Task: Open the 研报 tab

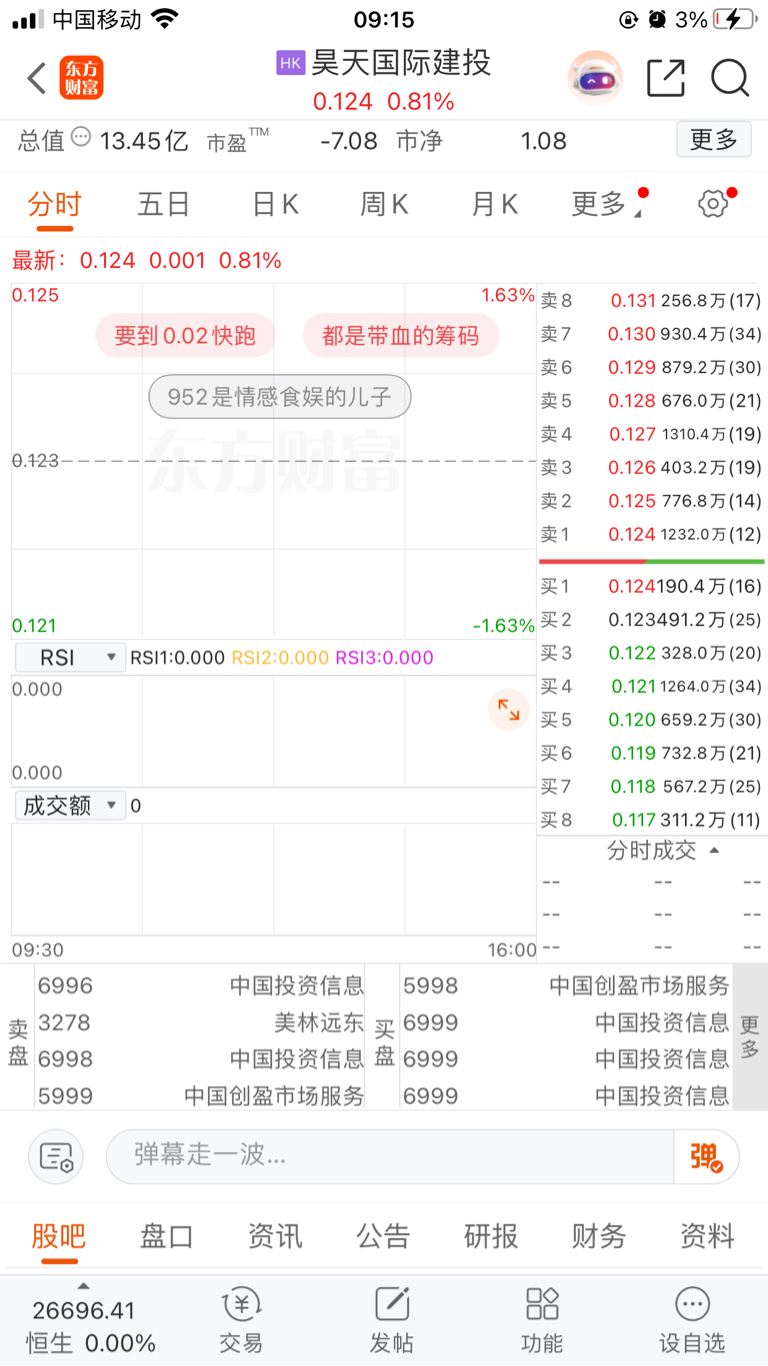Action: point(491,1237)
